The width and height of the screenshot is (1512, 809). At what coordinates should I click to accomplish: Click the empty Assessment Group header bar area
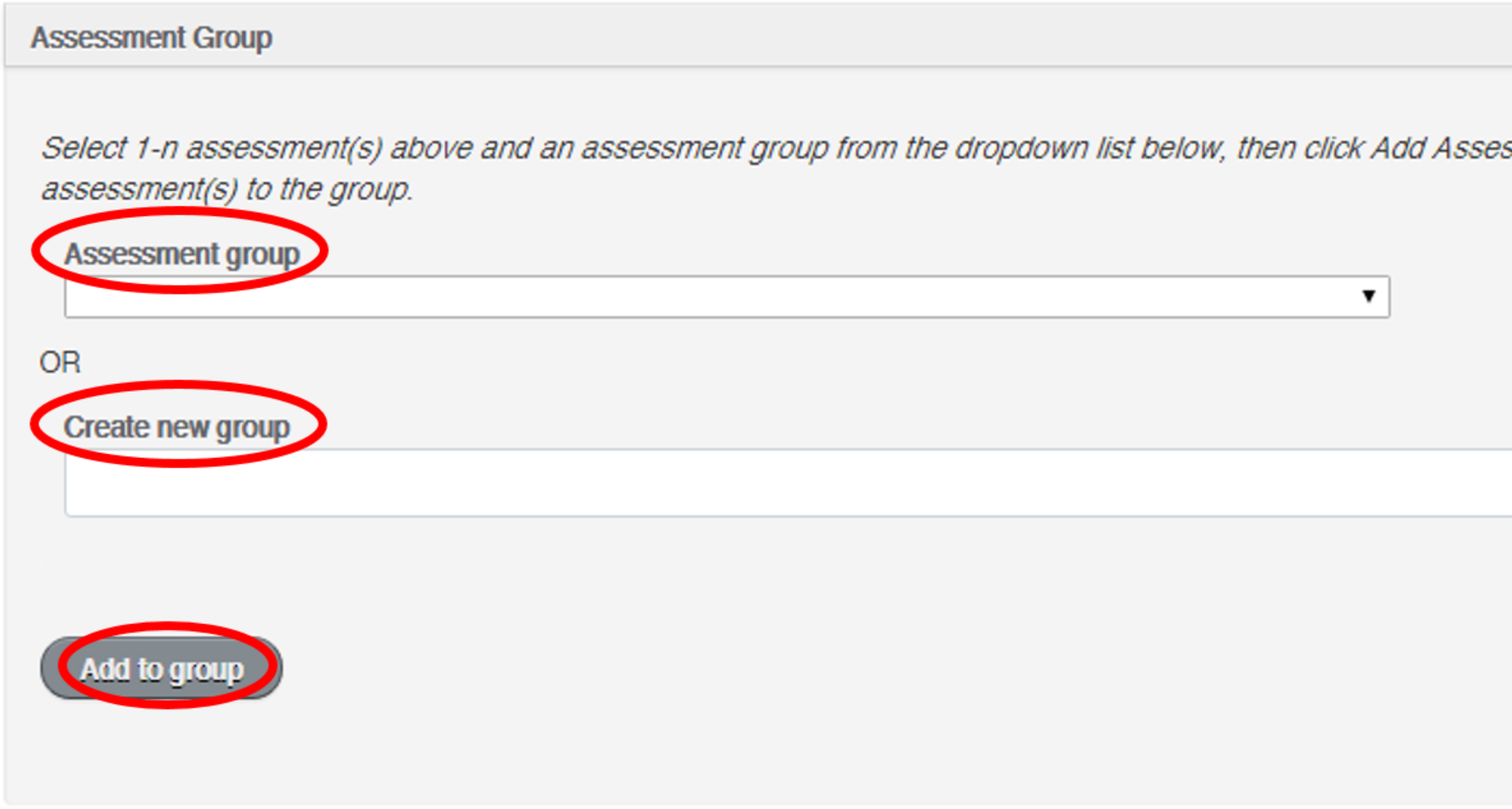(851, 37)
